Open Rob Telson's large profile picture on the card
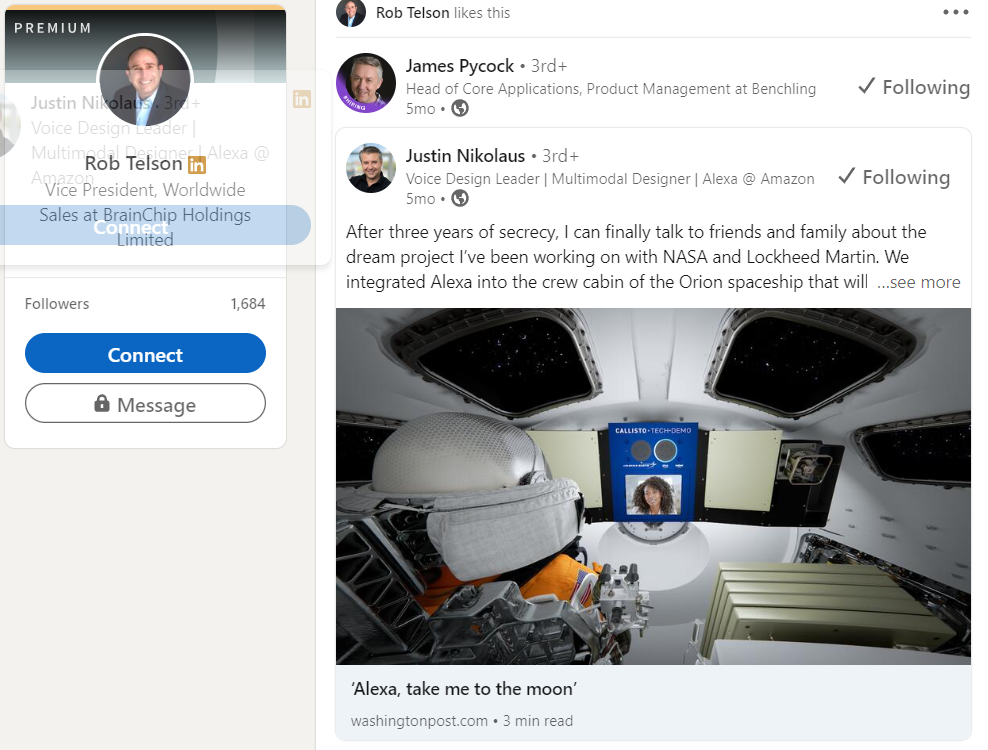 tap(145, 81)
